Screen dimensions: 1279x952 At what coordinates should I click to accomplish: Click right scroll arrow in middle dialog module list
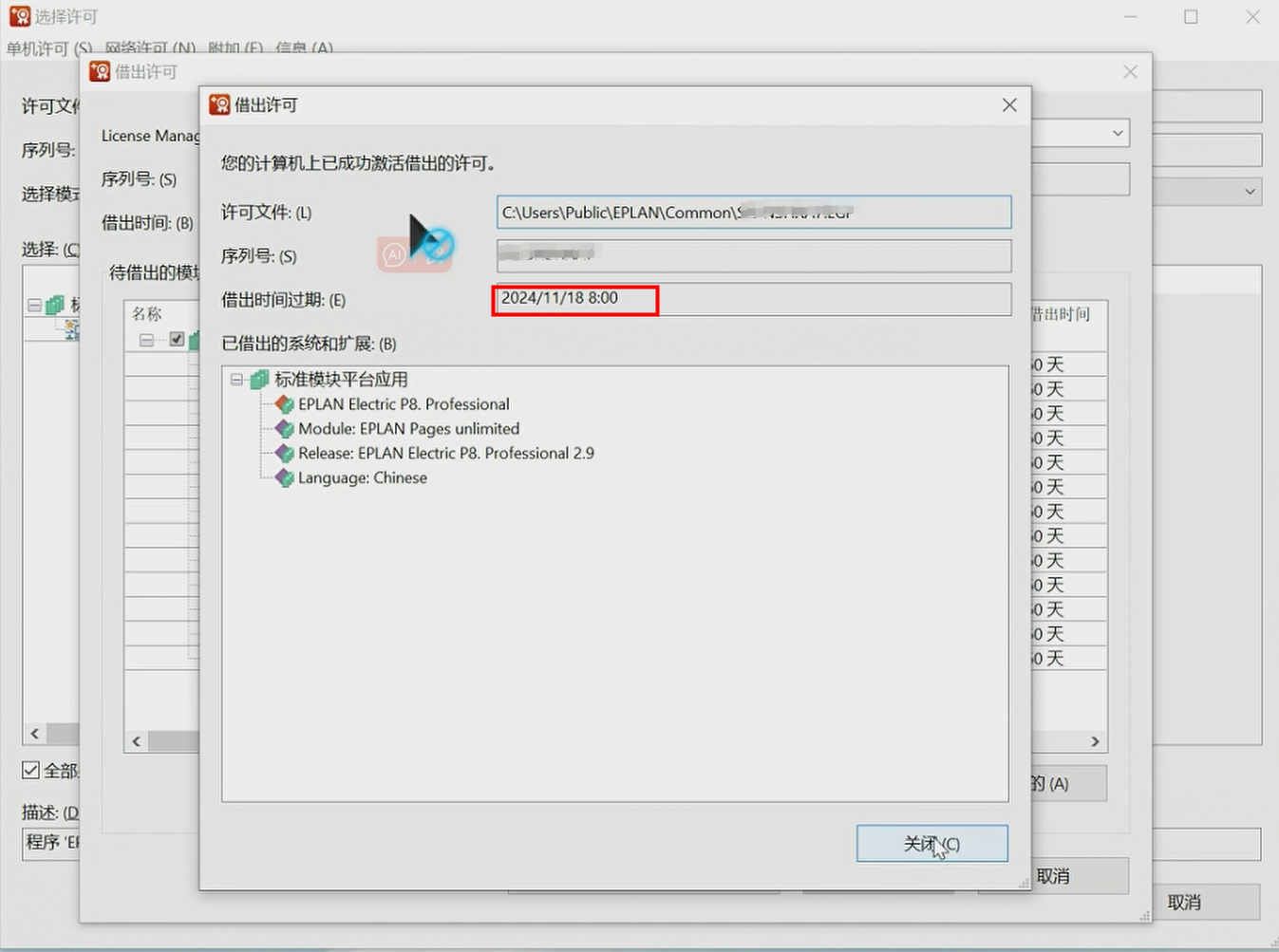(1096, 741)
